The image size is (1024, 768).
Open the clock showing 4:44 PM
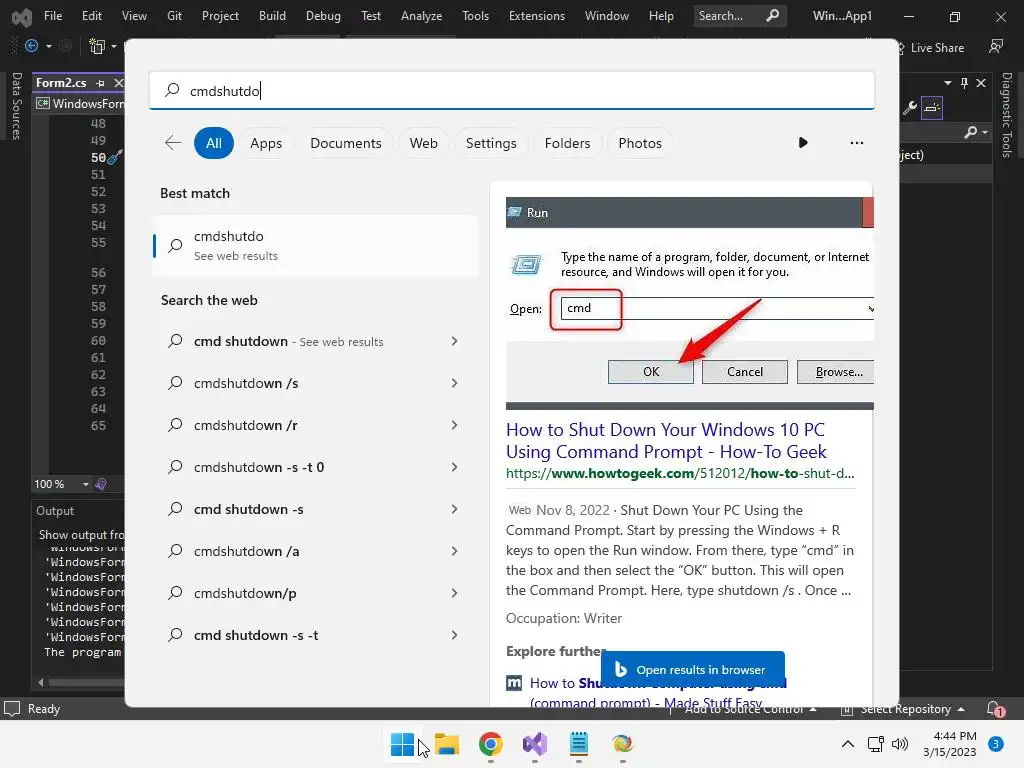pos(950,744)
